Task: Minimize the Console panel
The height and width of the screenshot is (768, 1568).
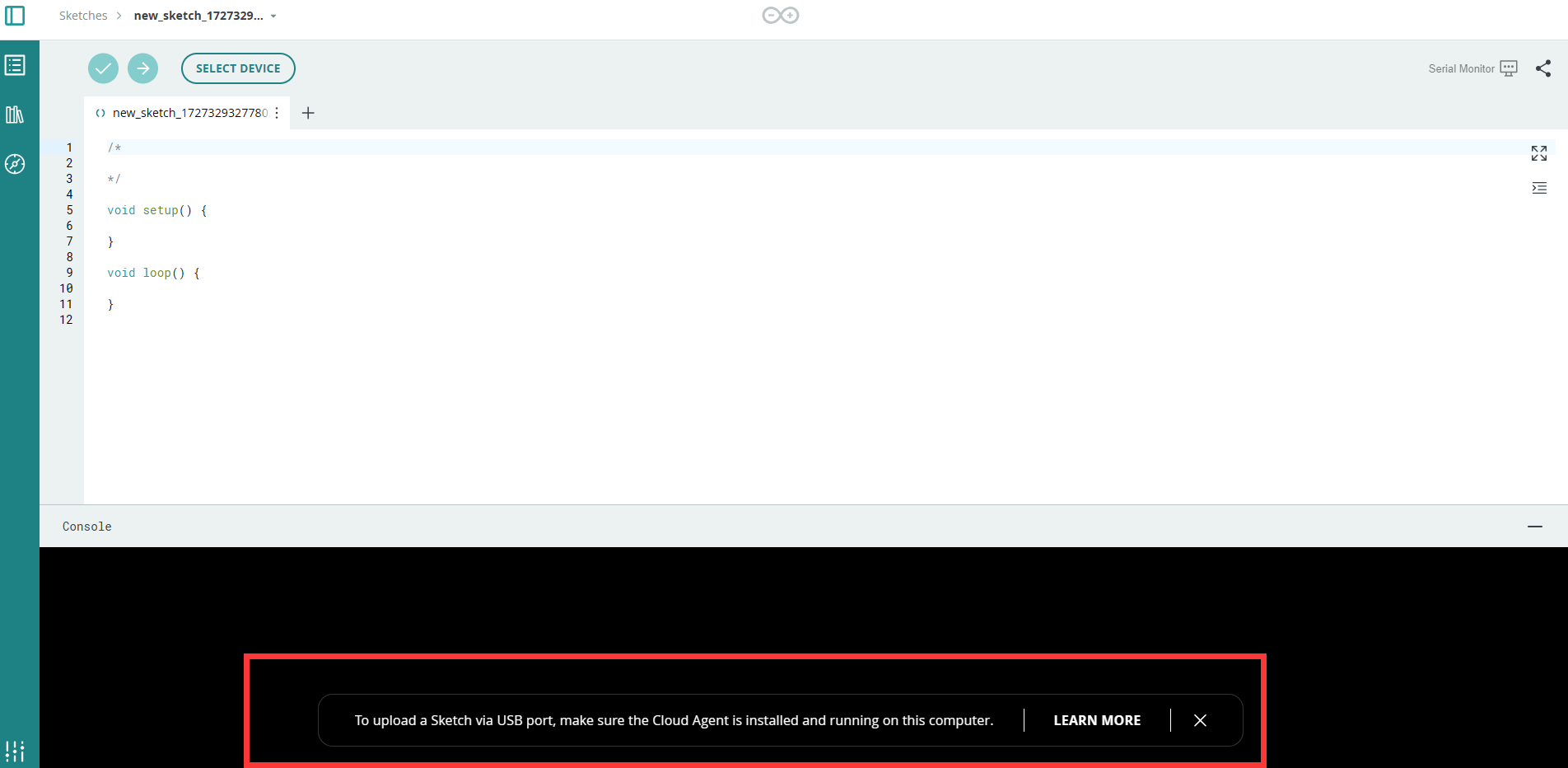Action: point(1535,526)
